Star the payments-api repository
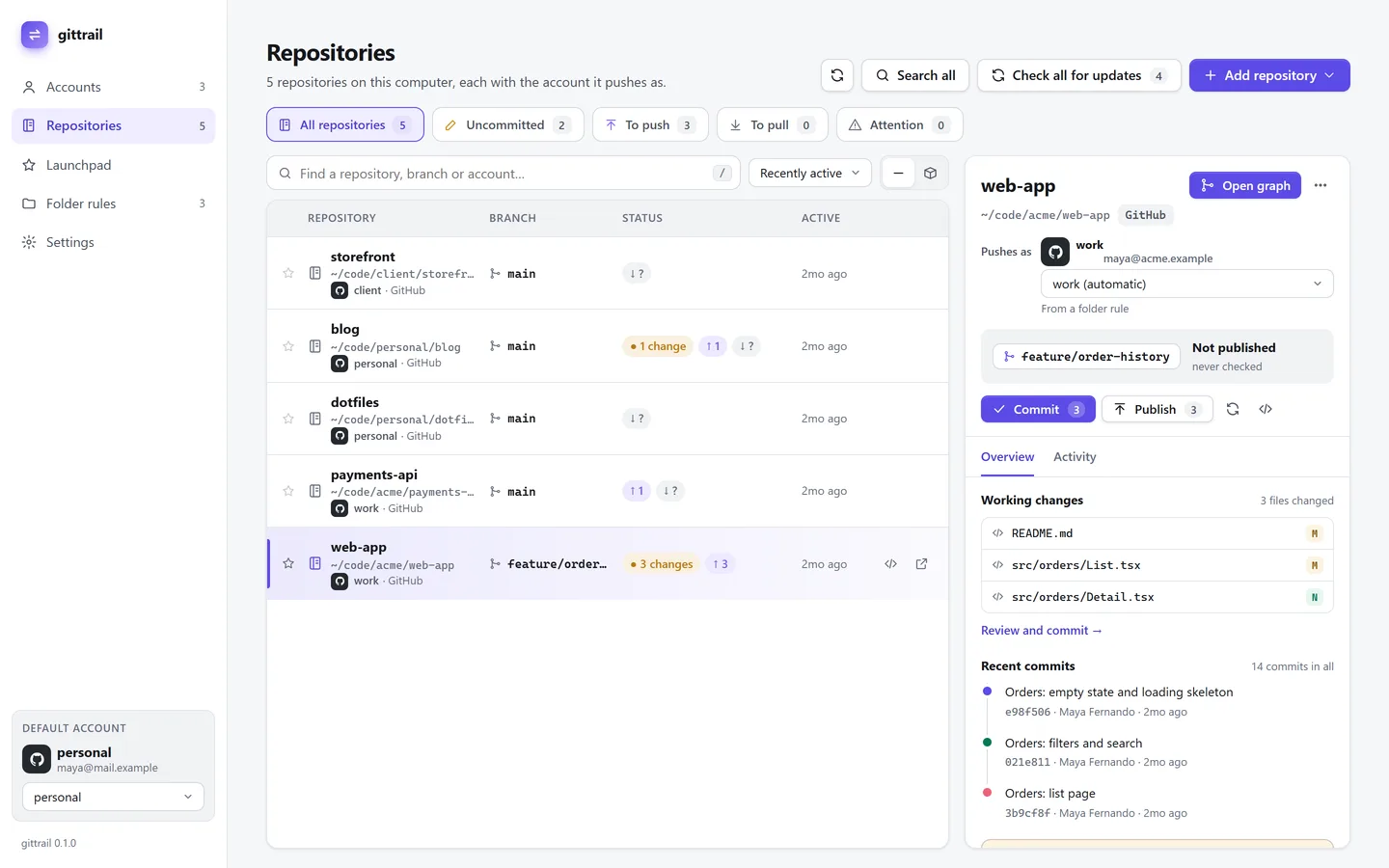 coord(288,491)
